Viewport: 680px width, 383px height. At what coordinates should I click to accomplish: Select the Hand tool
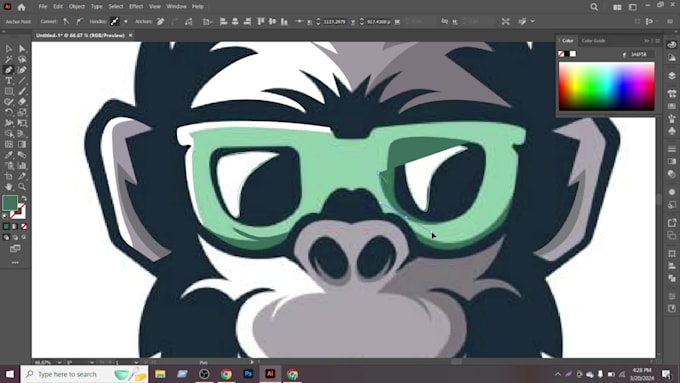(9, 187)
